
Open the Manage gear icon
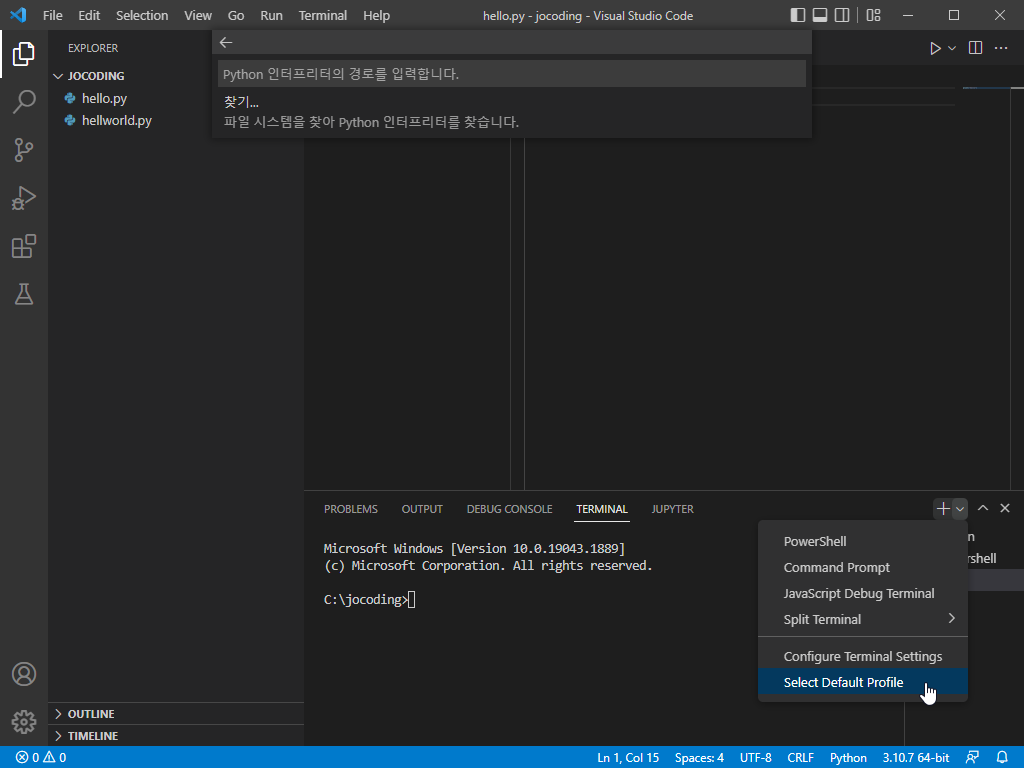24,722
